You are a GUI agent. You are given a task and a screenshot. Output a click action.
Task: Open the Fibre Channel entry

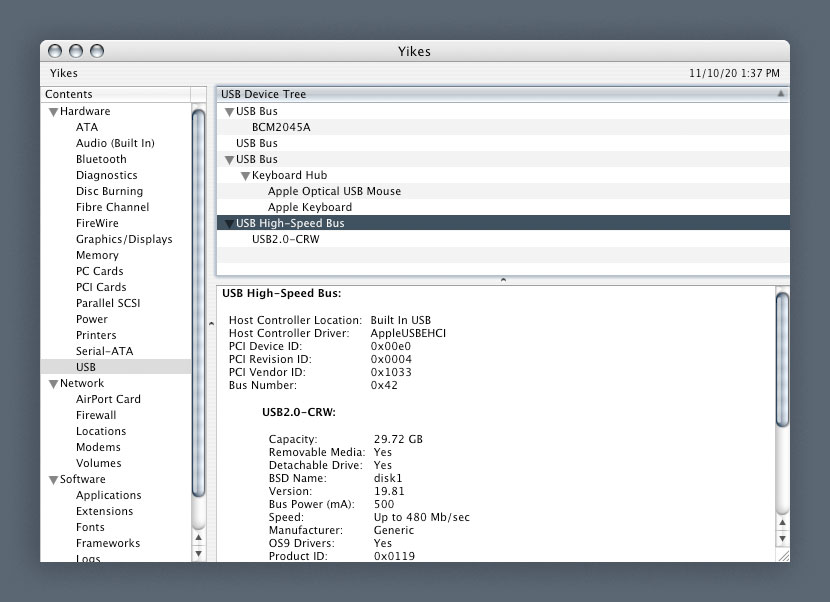click(x=112, y=207)
